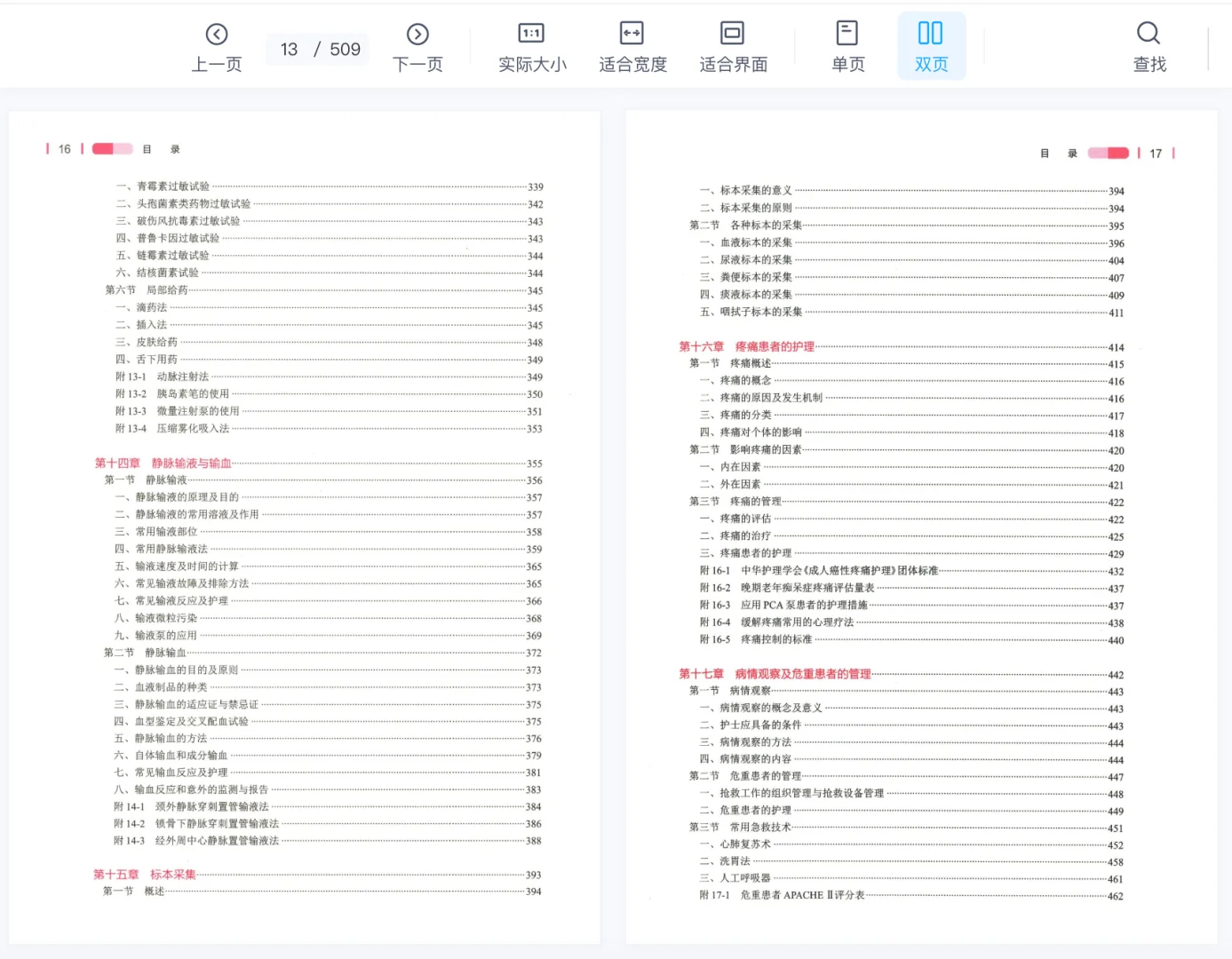This screenshot has height=959, width=1232.
Task: Click entry 九、输液泵的应用
Action: (155, 636)
